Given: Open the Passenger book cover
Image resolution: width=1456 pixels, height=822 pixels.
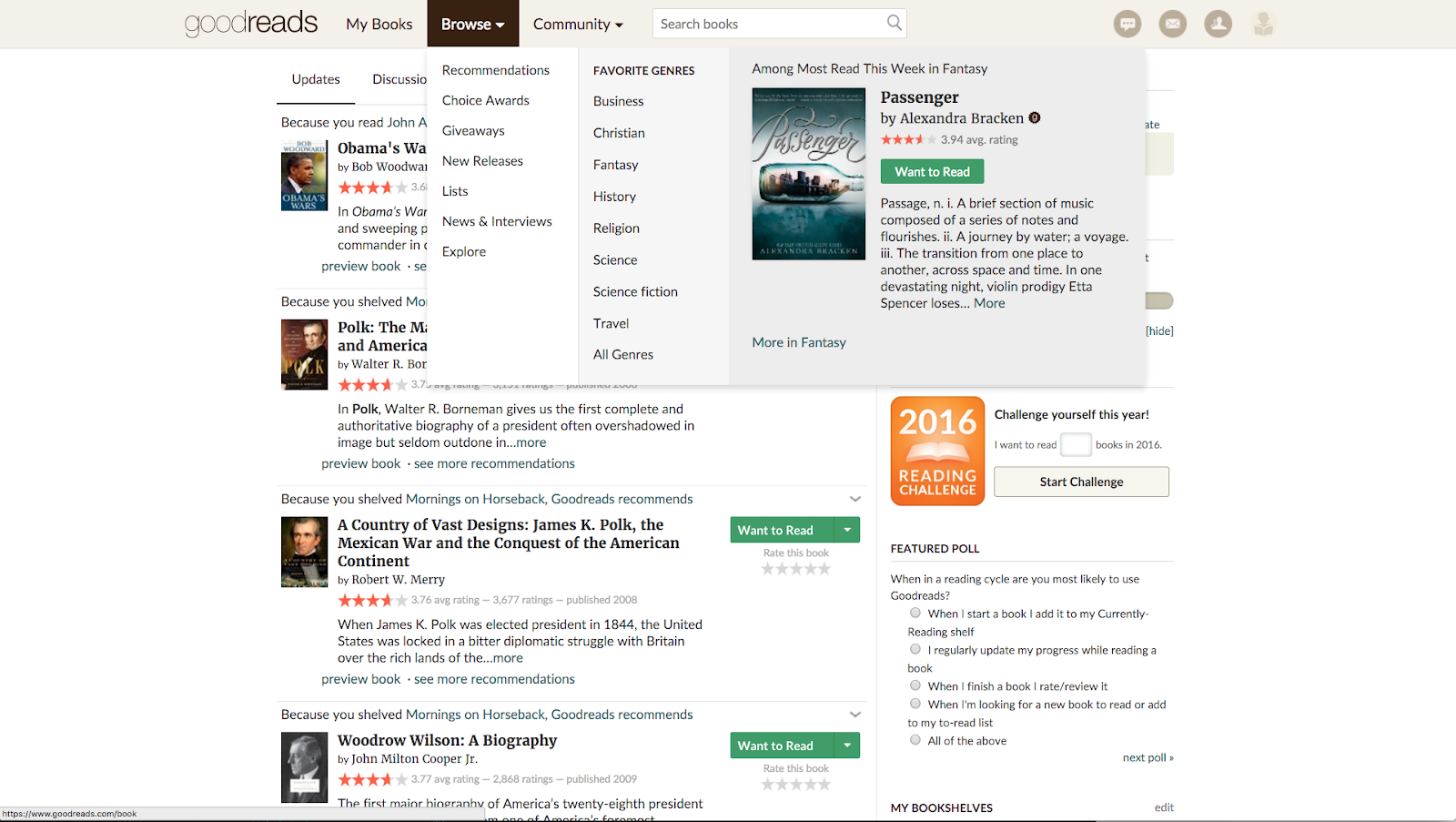Looking at the screenshot, I should 809,174.
